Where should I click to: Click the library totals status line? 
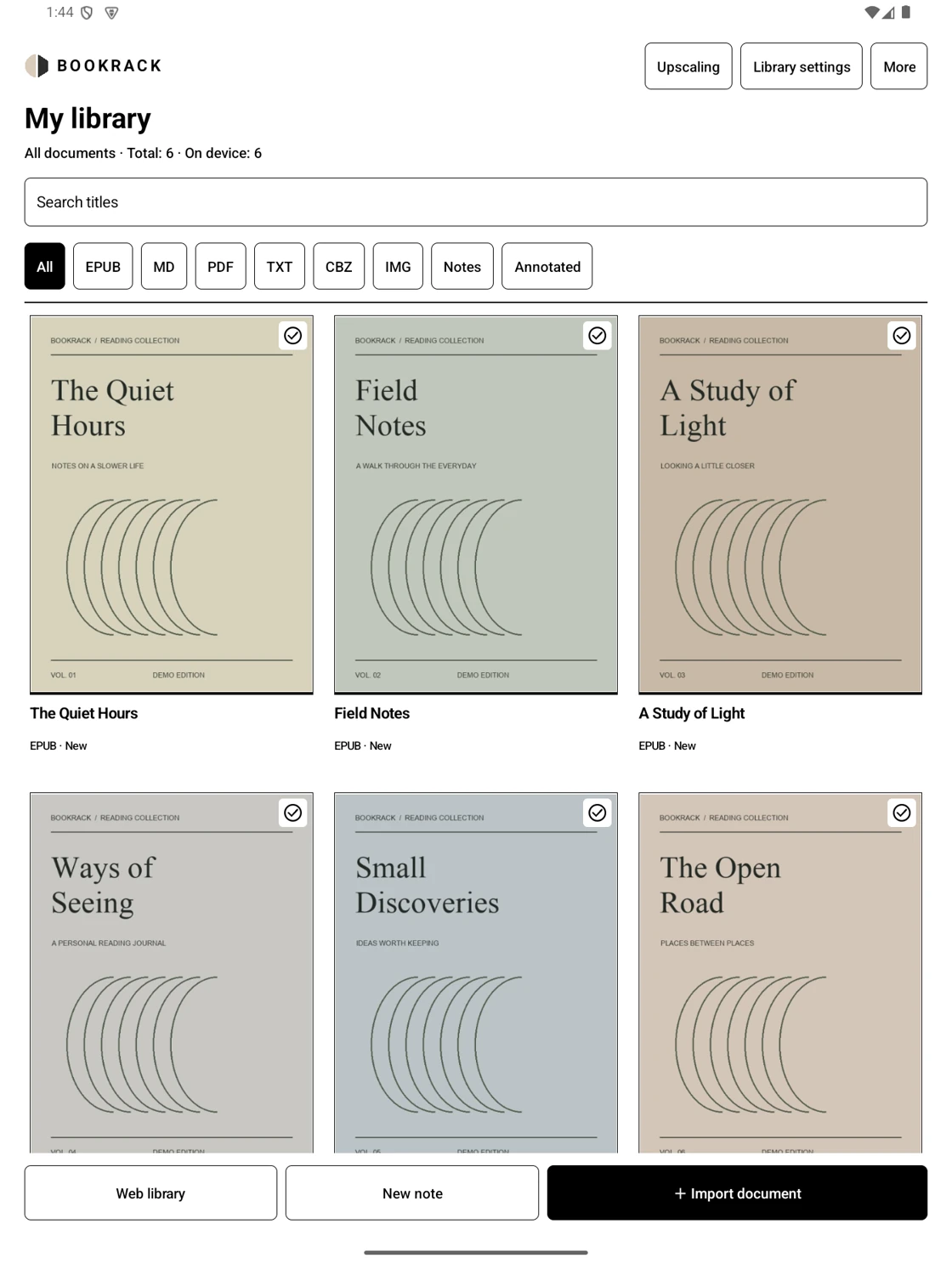click(144, 153)
